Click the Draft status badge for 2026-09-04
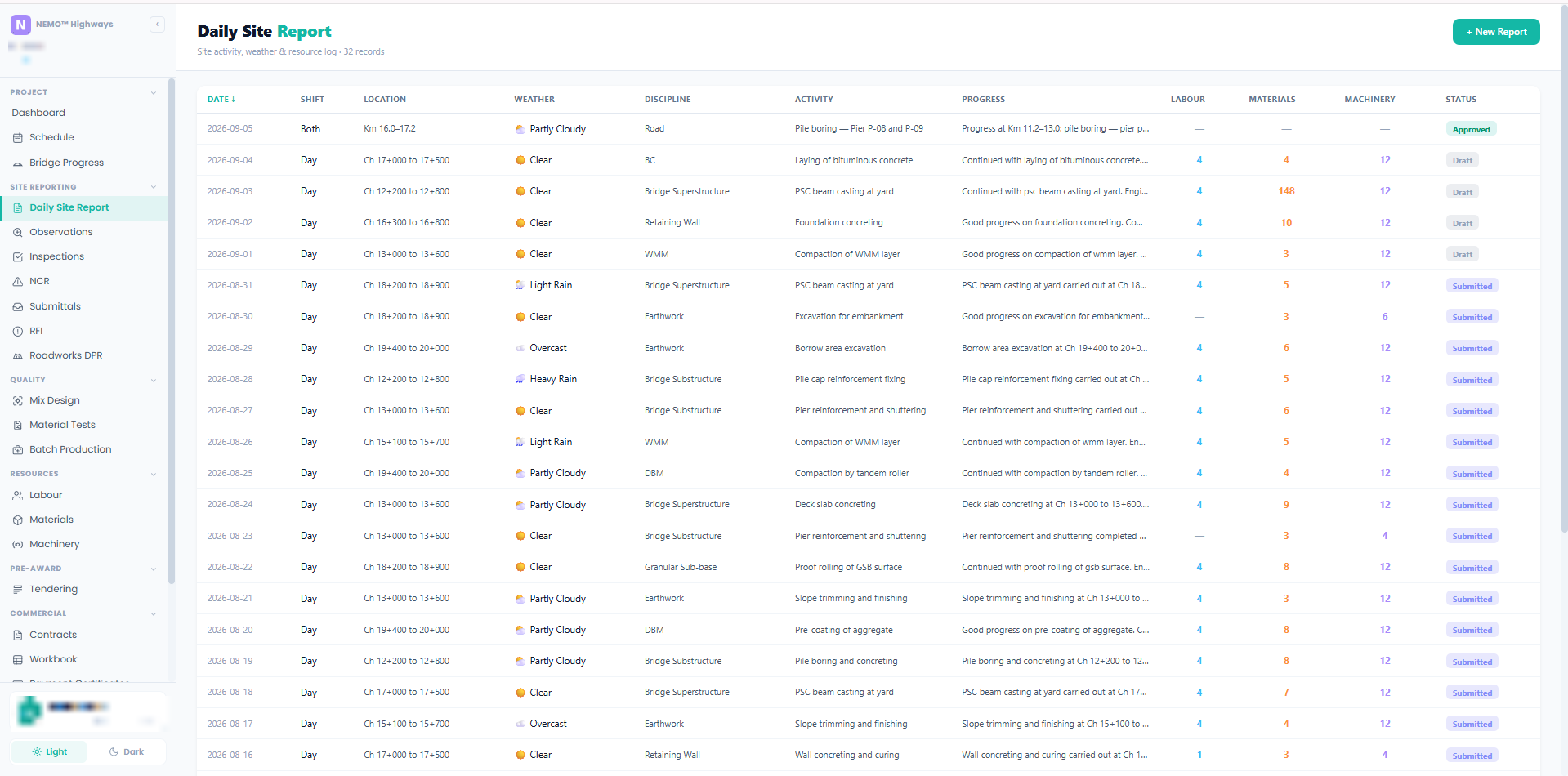This screenshot has height=776, width=1568. (1462, 161)
